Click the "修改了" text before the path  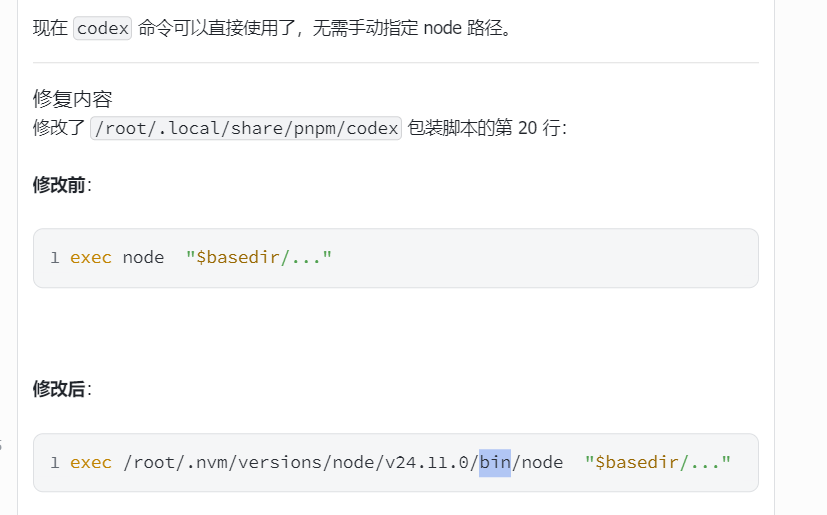coord(59,128)
